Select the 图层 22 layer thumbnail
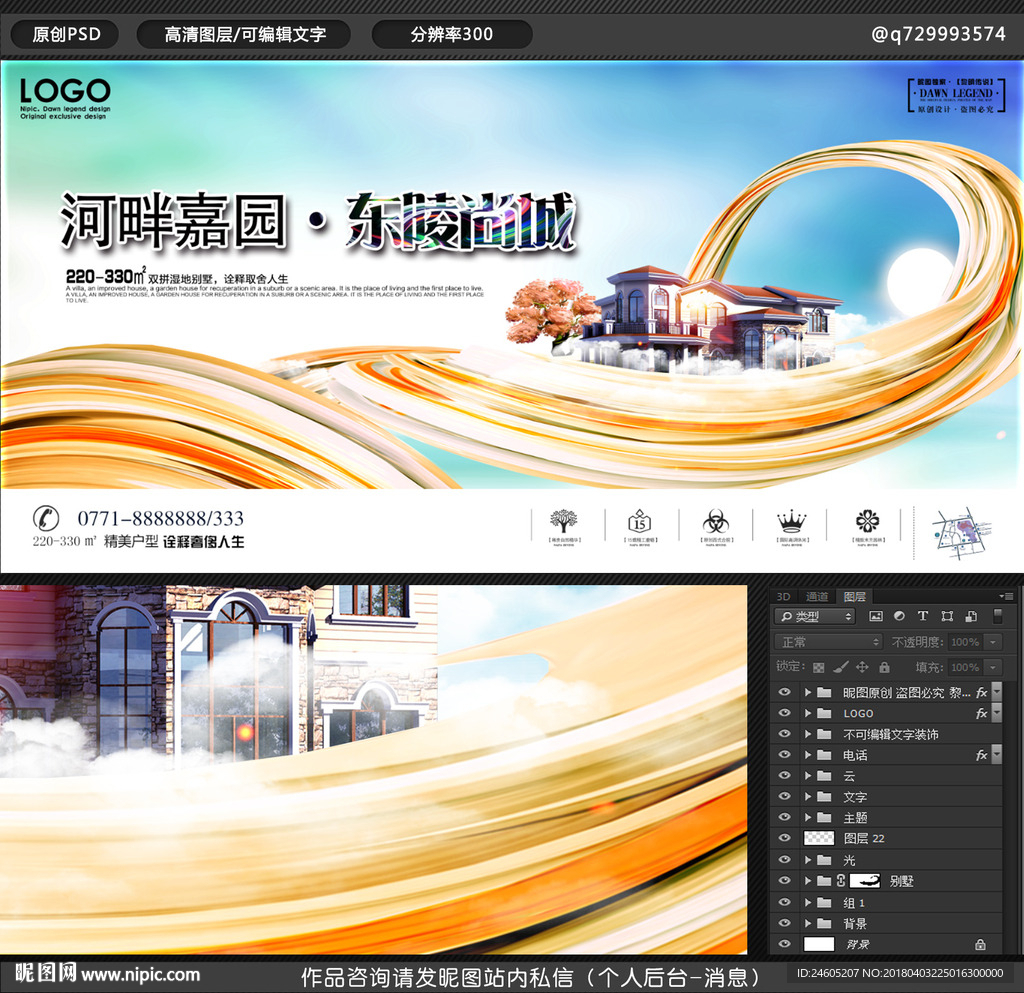1024x993 pixels. click(819, 838)
